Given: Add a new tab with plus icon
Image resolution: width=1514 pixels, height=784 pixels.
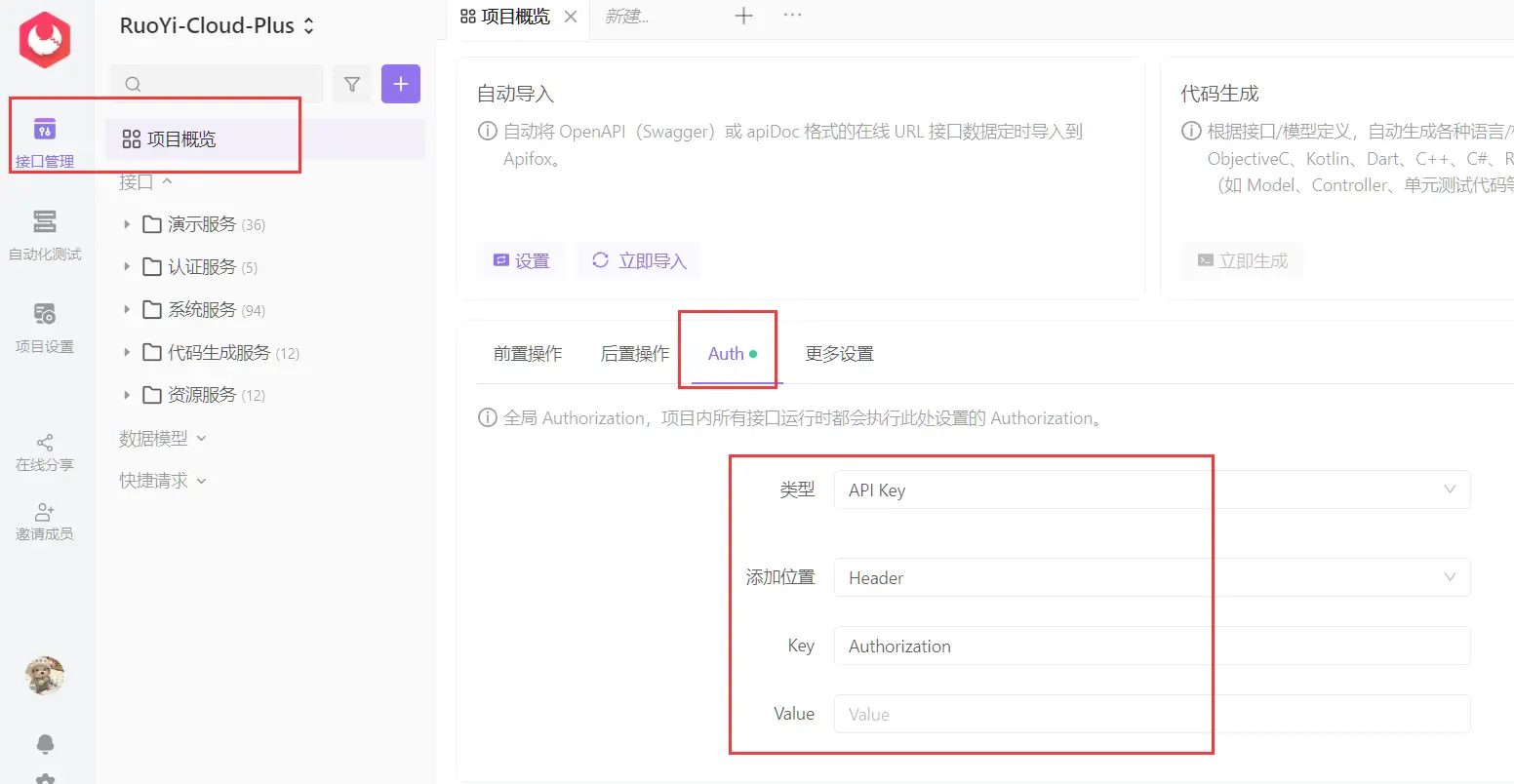Looking at the screenshot, I should point(743,16).
